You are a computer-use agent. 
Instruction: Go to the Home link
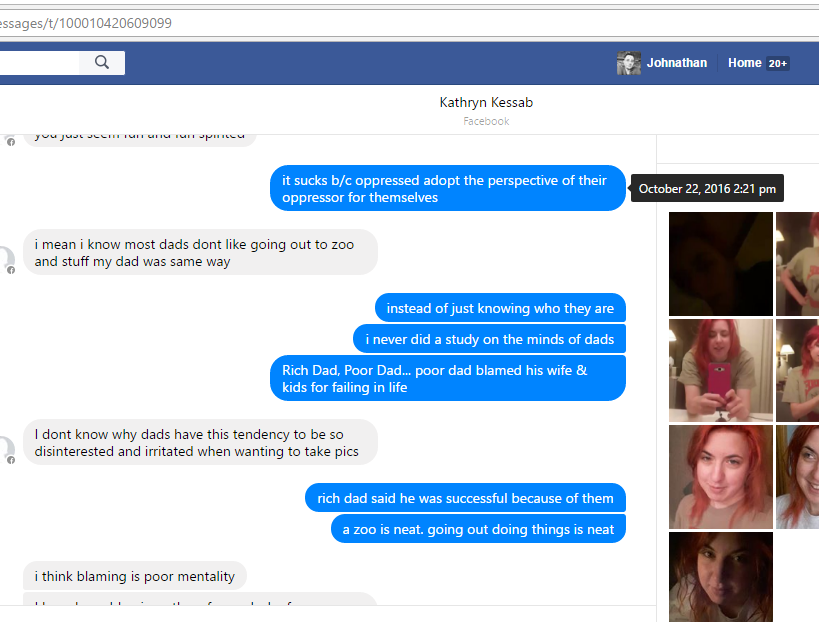[744, 63]
